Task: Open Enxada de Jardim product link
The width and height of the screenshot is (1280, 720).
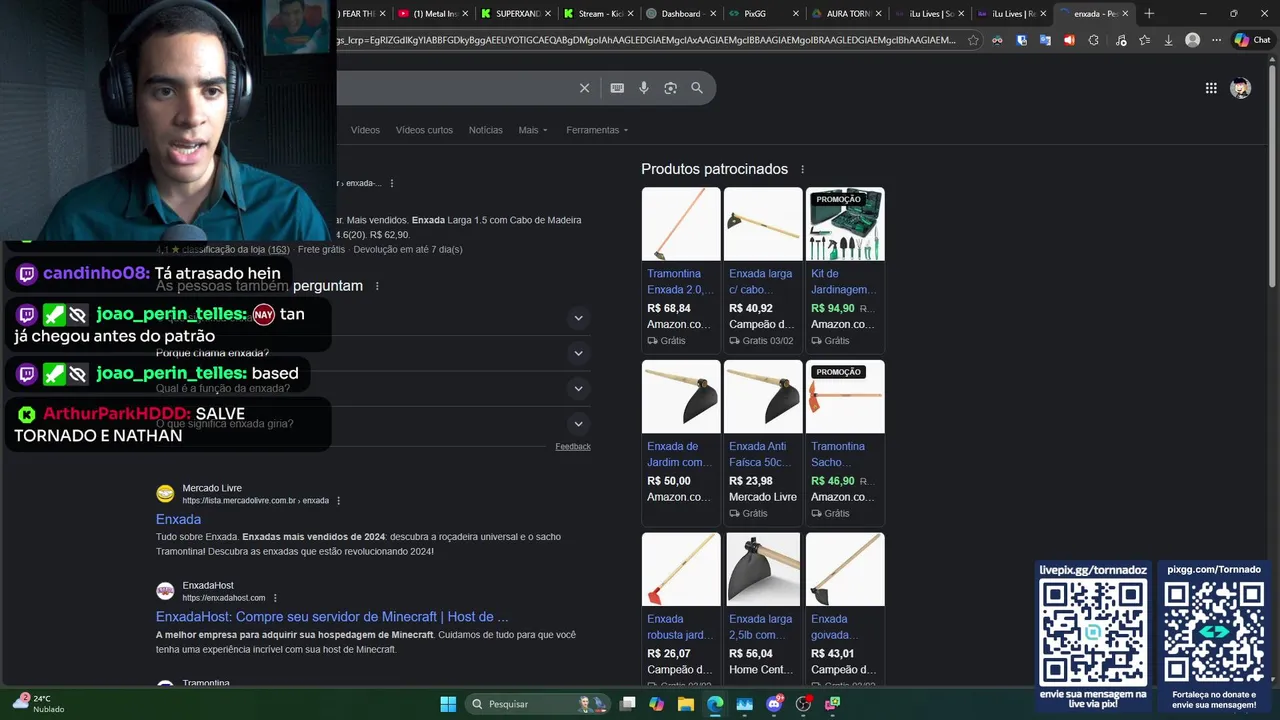Action: (680, 454)
